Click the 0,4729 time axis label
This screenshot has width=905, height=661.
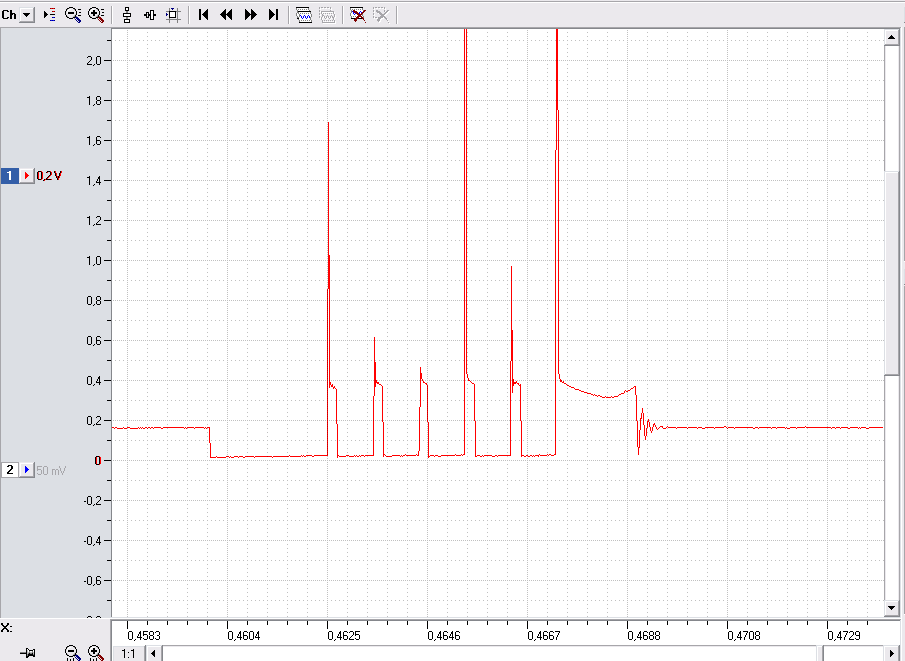coord(844,636)
